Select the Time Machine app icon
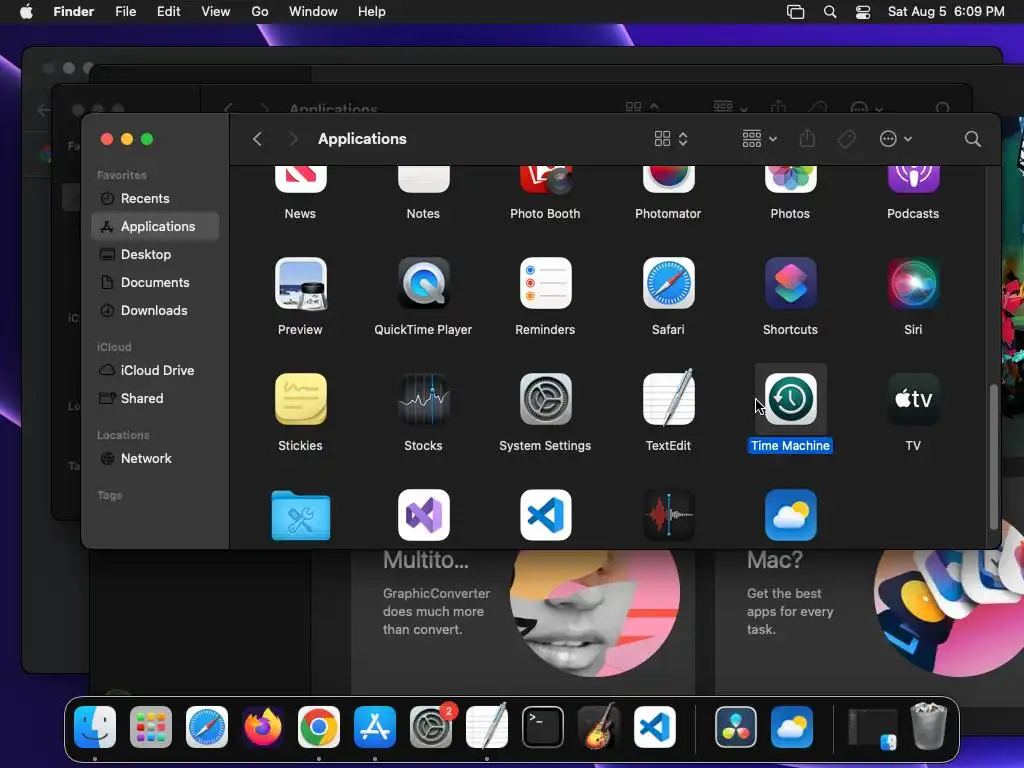1024x768 pixels. (x=790, y=399)
